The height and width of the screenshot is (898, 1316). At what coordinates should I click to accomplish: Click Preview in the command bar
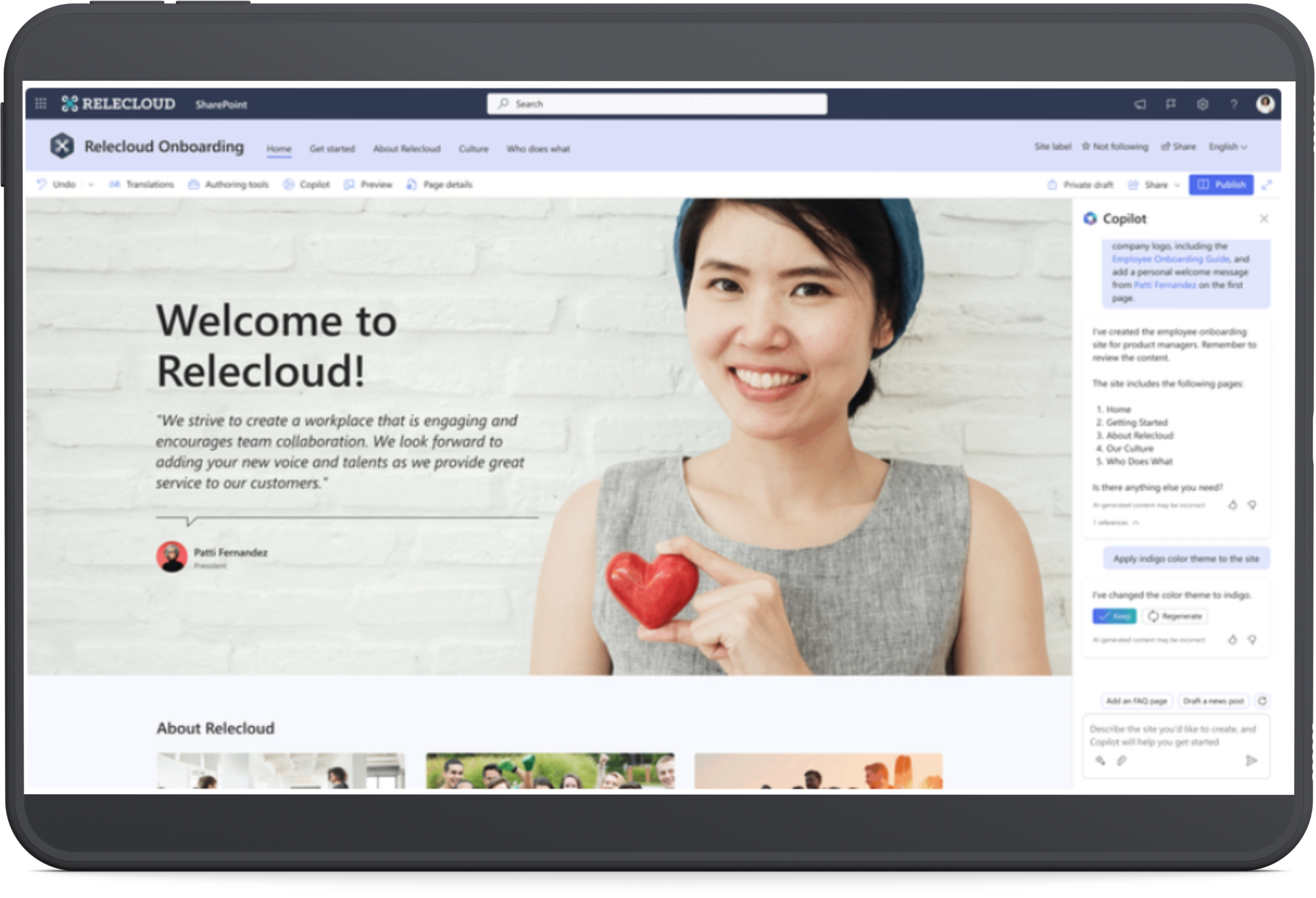(368, 184)
